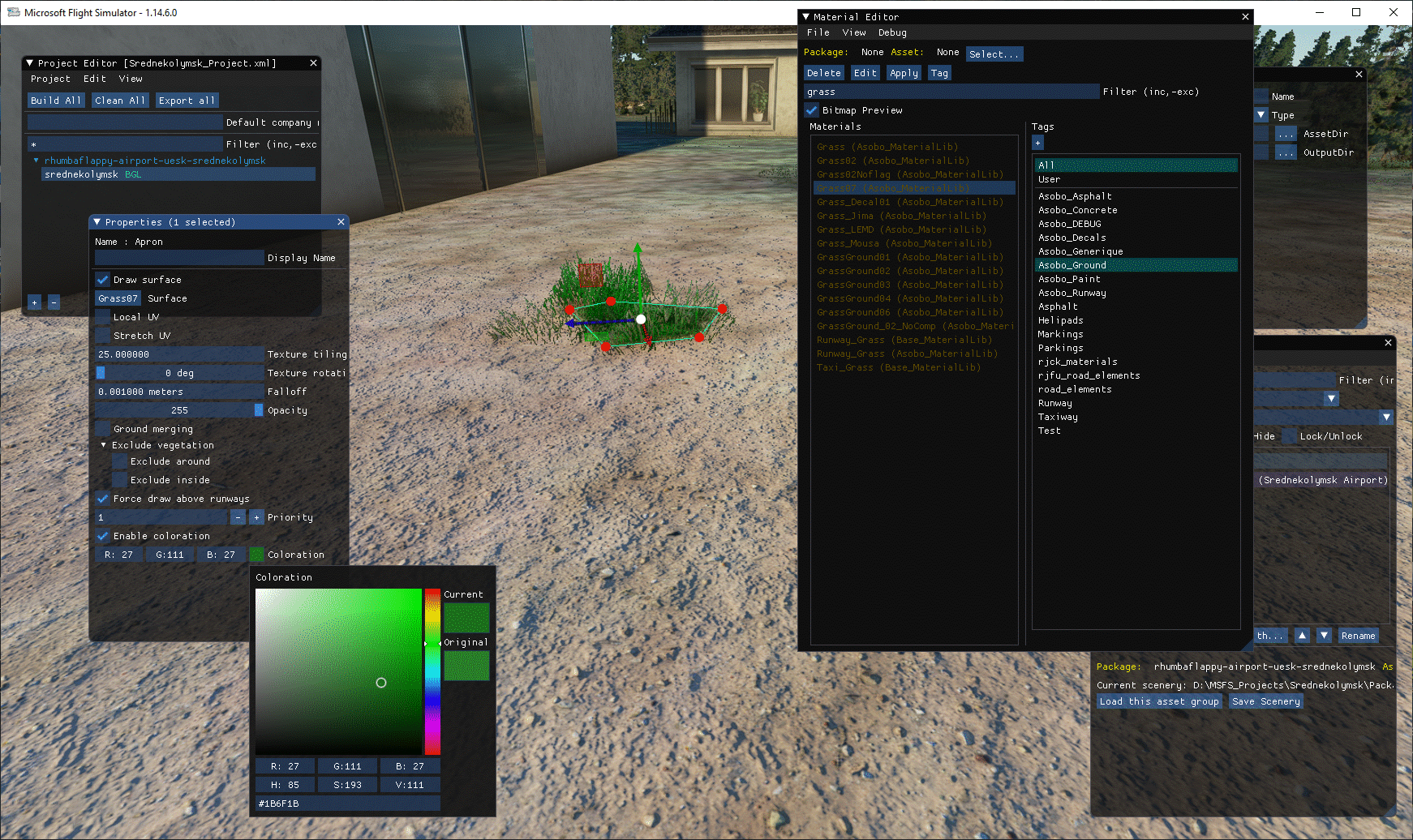
Task: Add a new tag with plus button
Action: coord(1037,144)
